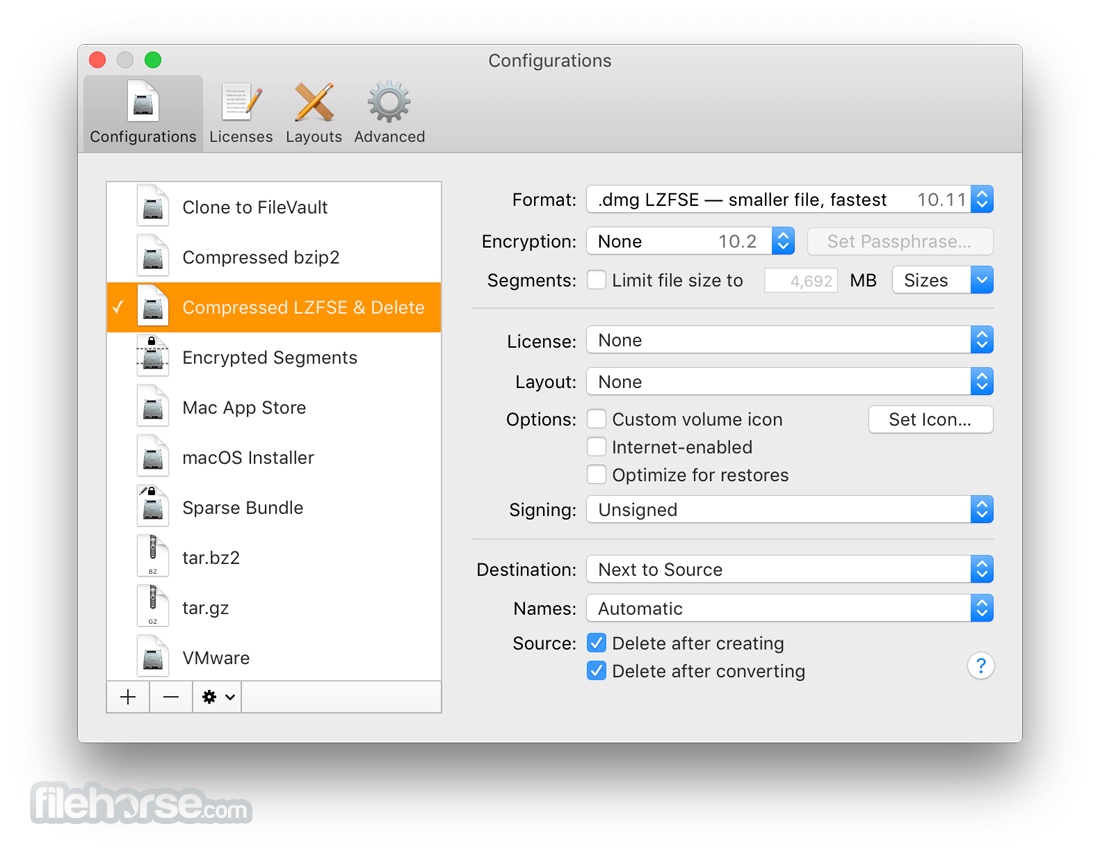This screenshot has width=1100, height=854.
Task: Click the VMware disk icon
Action: tap(153, 658)
